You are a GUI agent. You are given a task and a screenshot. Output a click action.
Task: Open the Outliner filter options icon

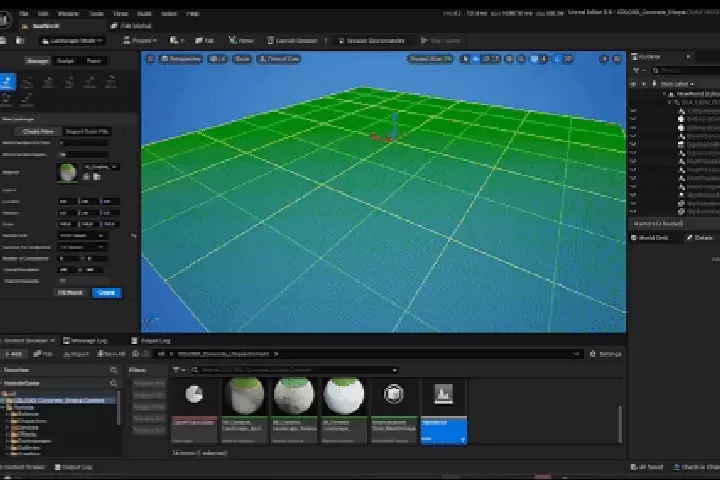(x=637, y=70)
